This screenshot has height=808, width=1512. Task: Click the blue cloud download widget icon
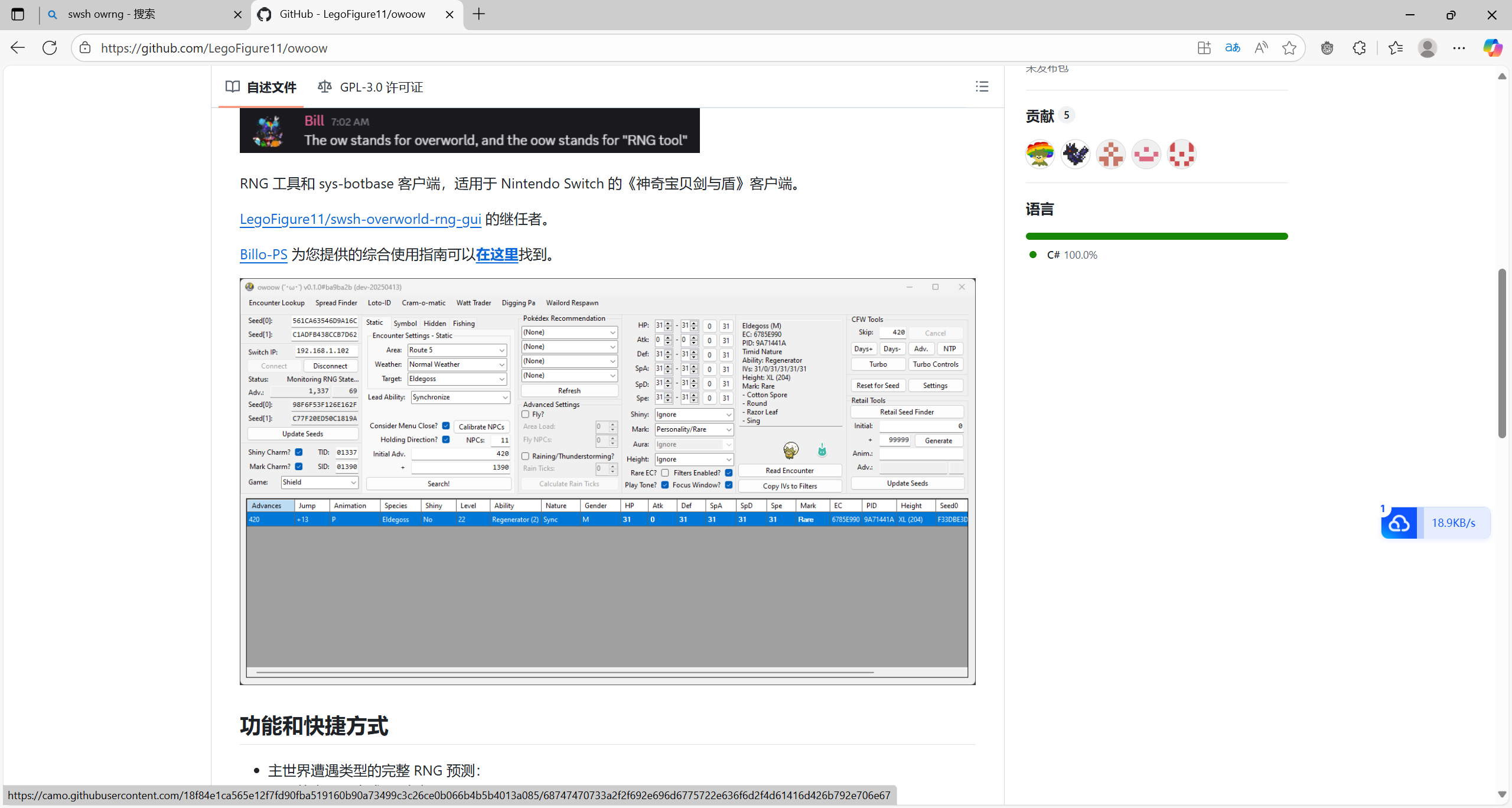coord(1399,523)
